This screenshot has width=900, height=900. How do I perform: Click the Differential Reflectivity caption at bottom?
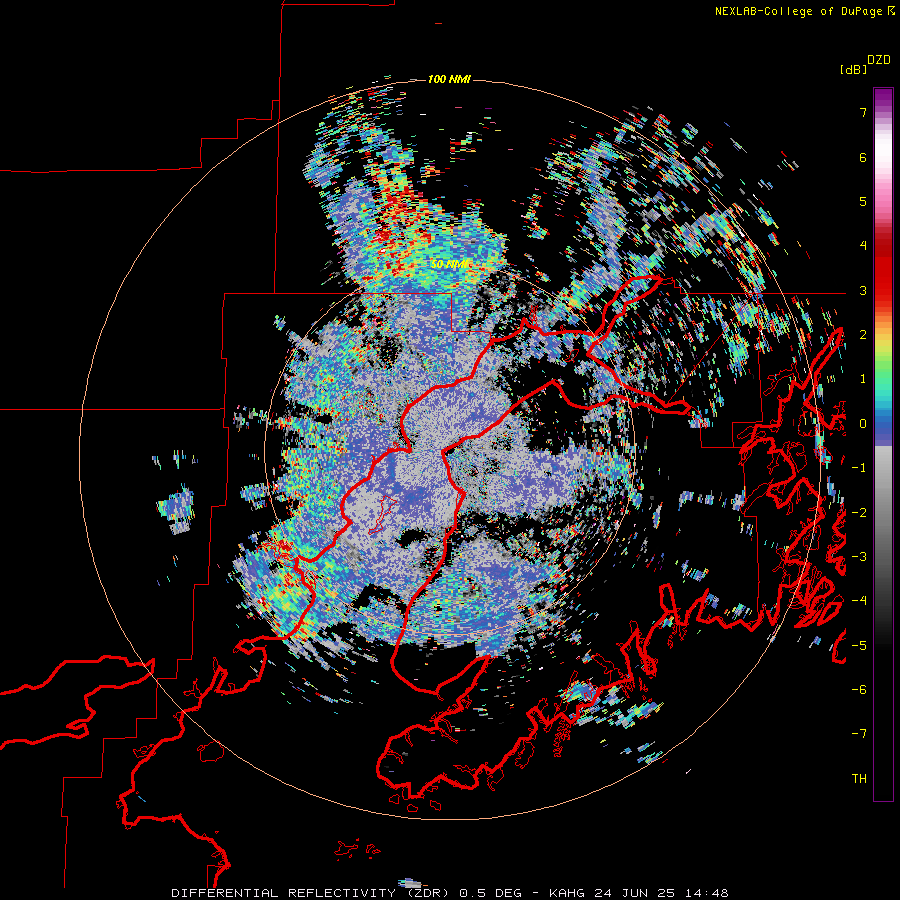(x=450, y=893)
